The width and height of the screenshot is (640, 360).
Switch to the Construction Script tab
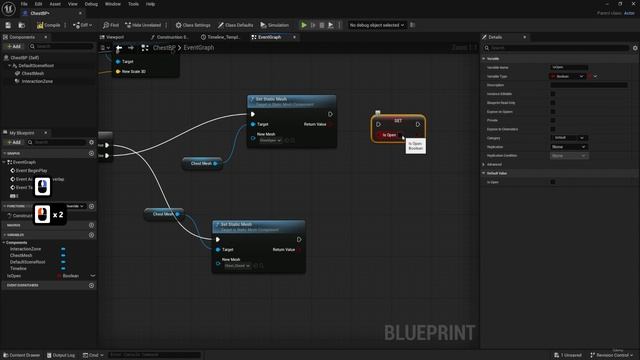point(169,37)
